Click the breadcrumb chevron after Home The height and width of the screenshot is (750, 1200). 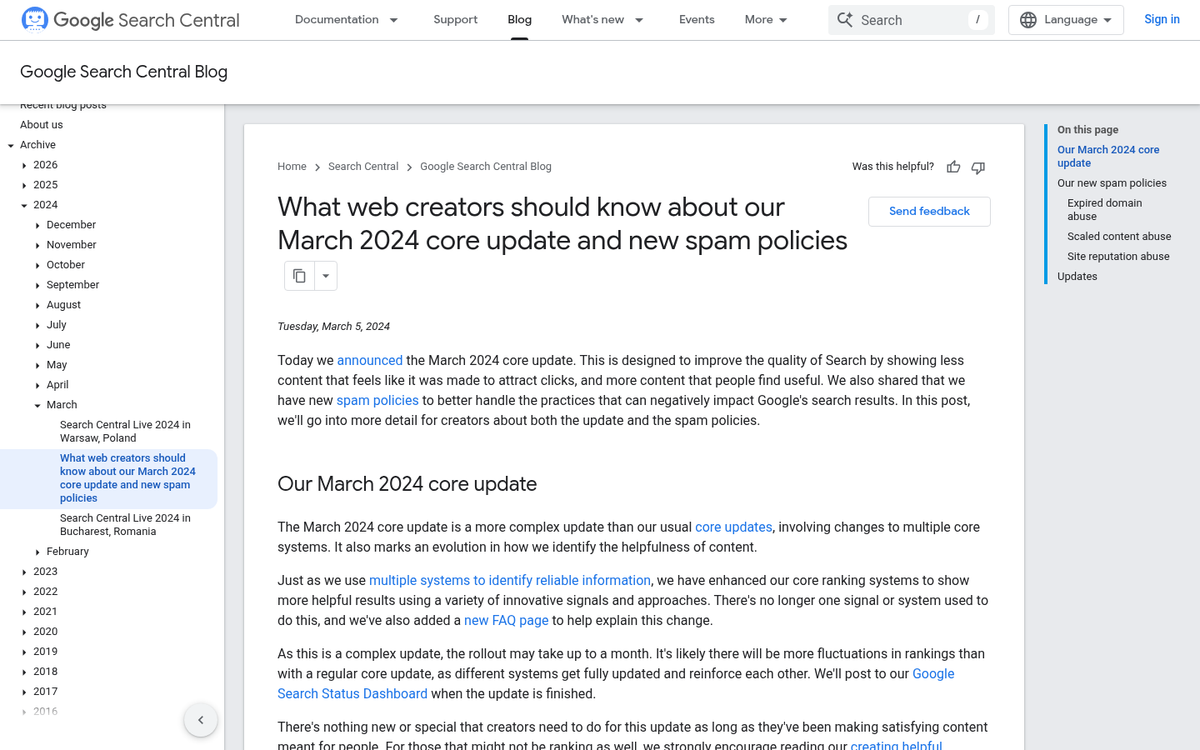coord(317,167)
